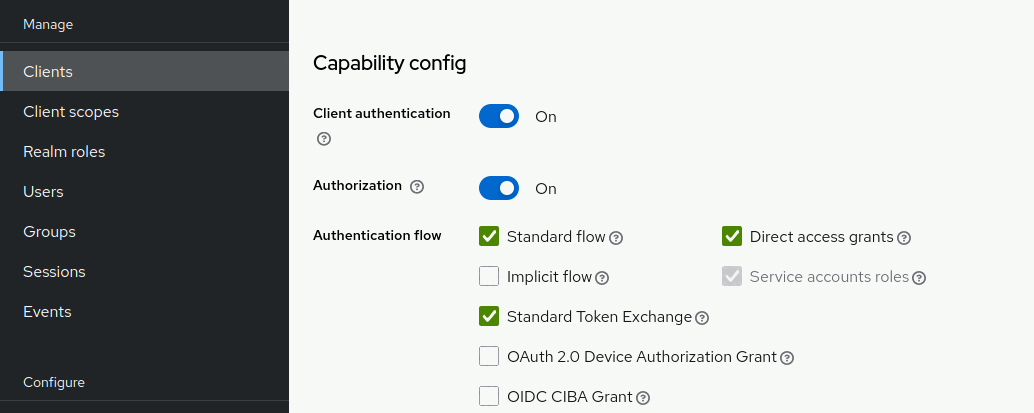Click help icon next to Direct access grants
The image size is (1034, 413).
click(904, 238)
